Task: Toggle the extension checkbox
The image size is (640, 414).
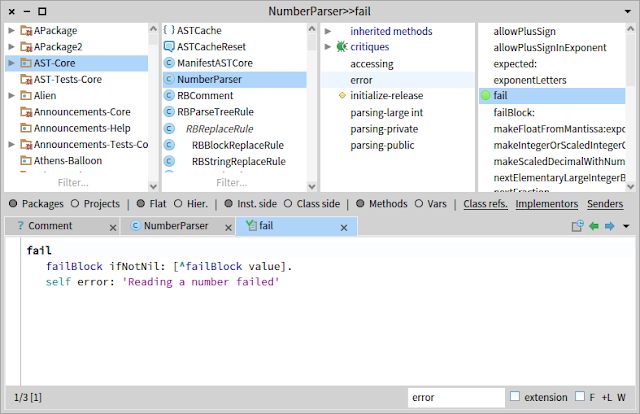Action: pyautogui.click(x=515, y=396)
